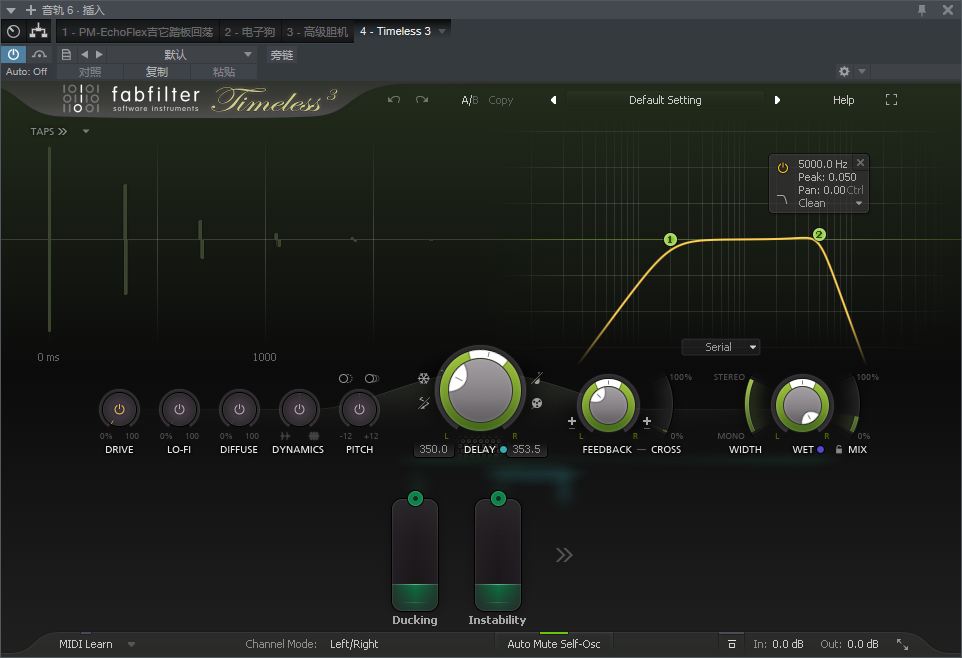
Task: Toggle full screen mode icon
Action: click(891, 99)
